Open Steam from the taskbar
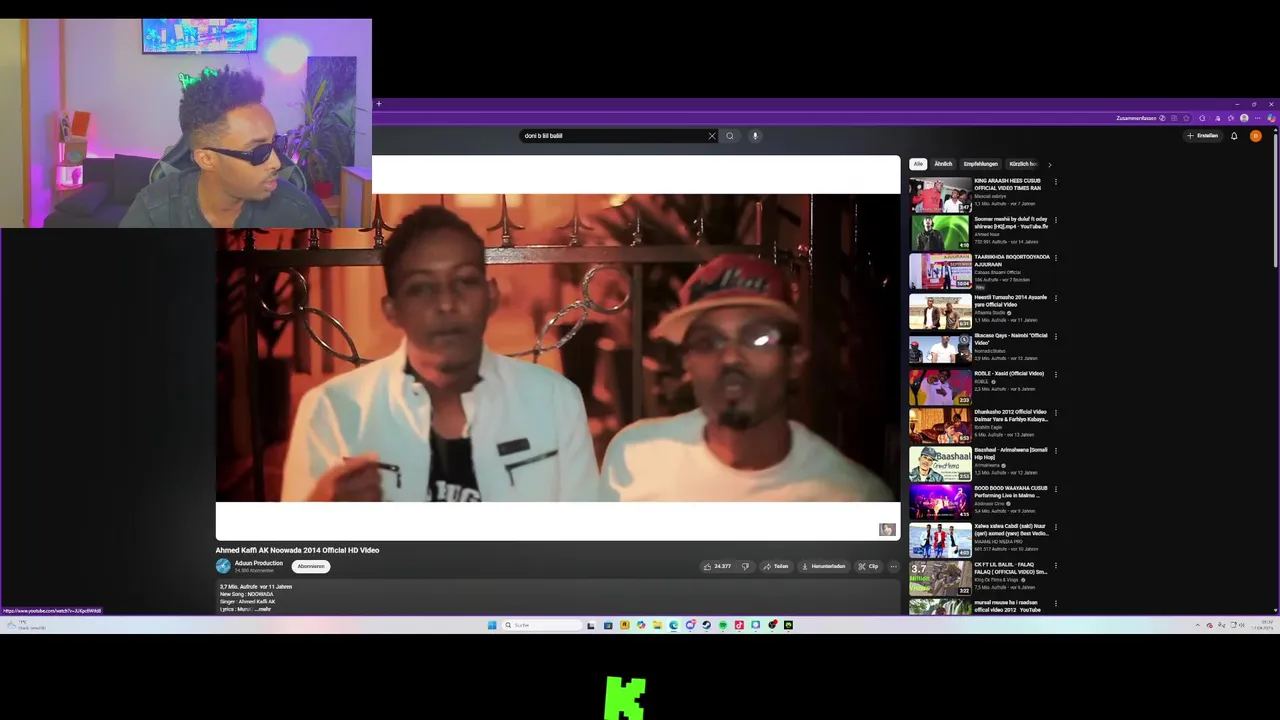This screenshot has height=720, width=1280. (707, 625)
